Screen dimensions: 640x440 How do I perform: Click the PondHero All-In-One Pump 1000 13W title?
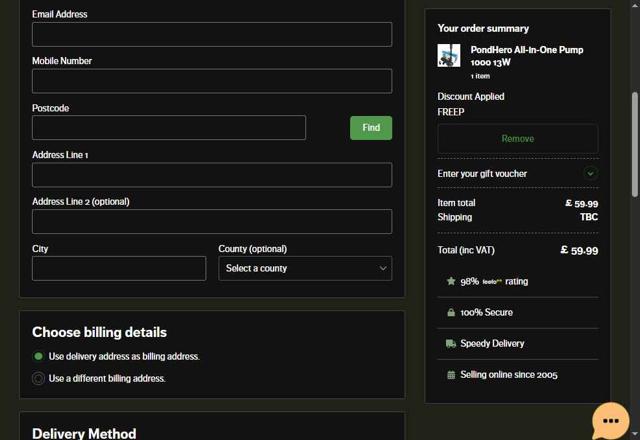click(x=527, y=56)
